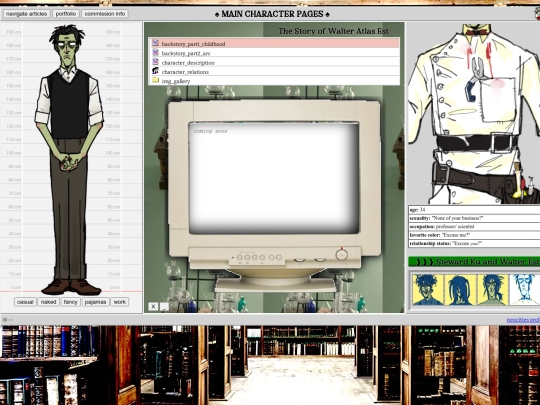Open the white-background blue sketch thumbnail
540x405 pixels.
pos(525,290)
